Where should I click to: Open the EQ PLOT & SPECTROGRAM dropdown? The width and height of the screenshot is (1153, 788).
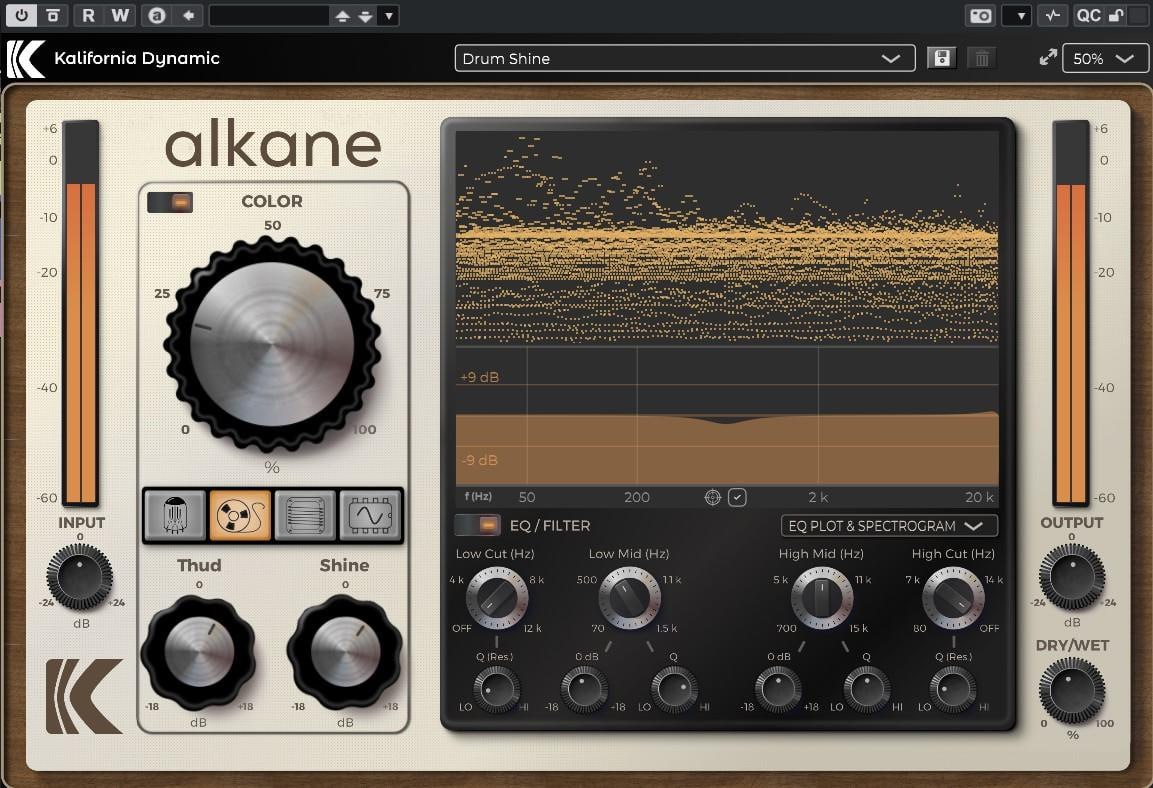coord(889,526)
